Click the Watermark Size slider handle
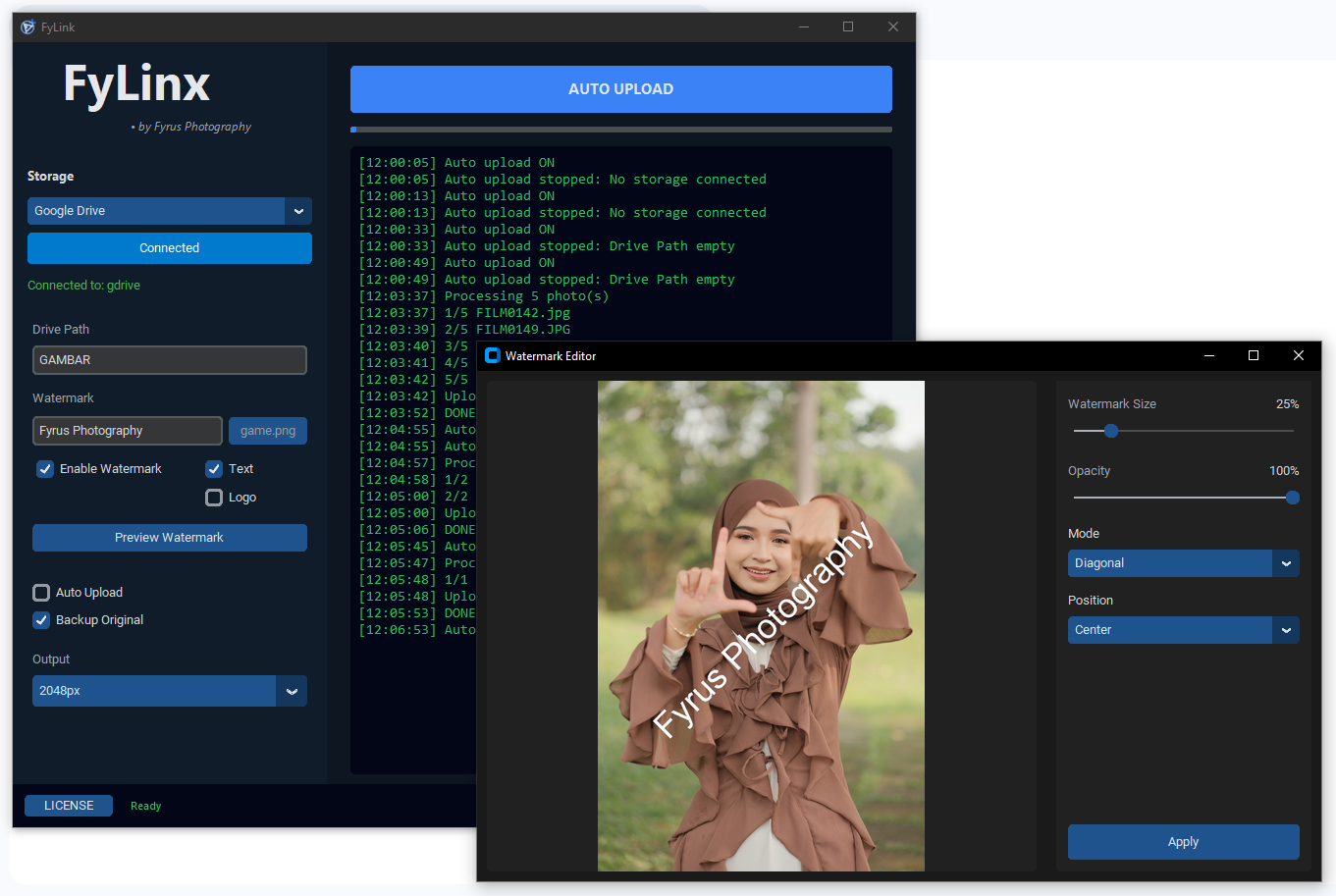The image size is (1336, 896). [1111, 431]
